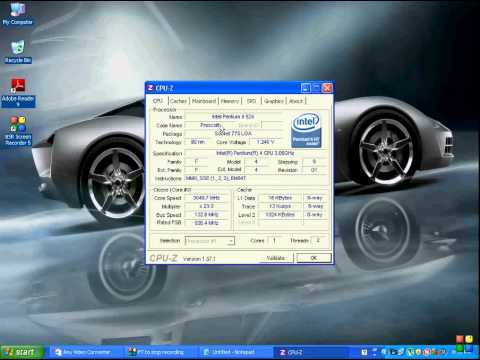Image resolution: width=480 pixels, height=360 pixels.
Task: Click the OK button in CPU-Z
Action: coord(314,258)
